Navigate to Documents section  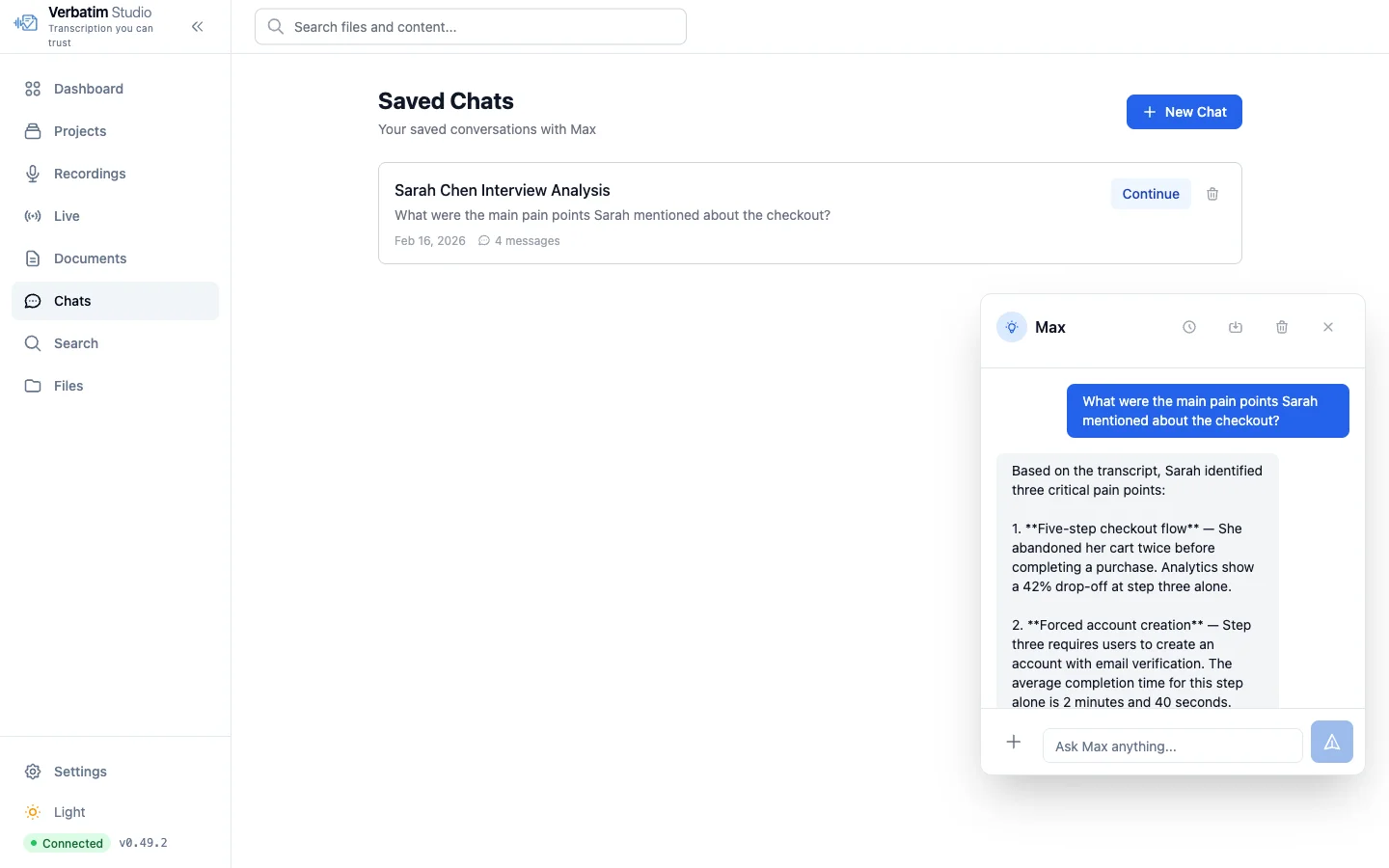click(x=90, y=258)
